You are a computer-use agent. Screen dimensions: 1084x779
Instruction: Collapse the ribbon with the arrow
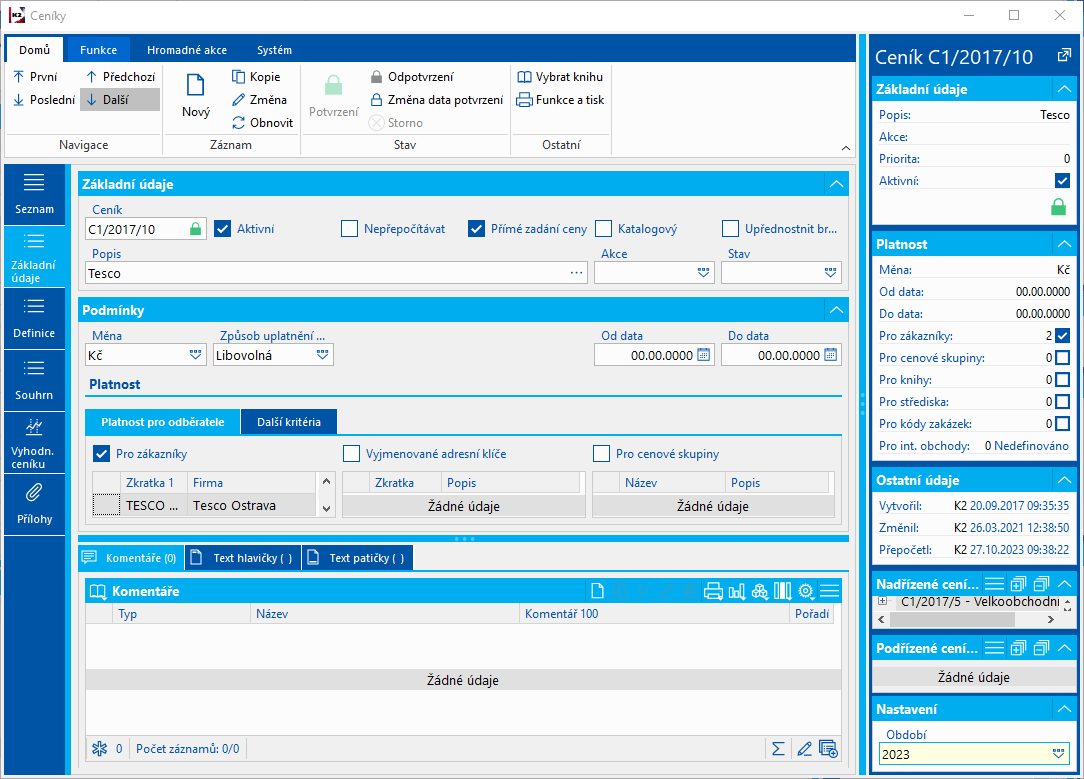pos(845,148)
